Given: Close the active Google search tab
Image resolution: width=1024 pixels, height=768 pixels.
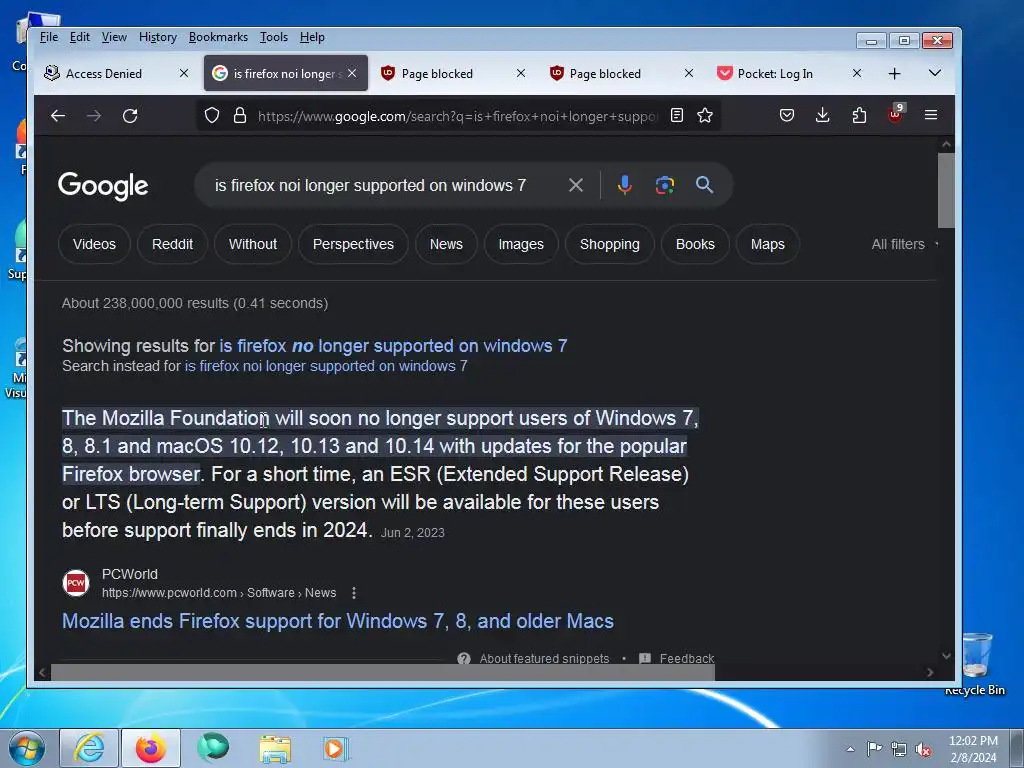Looking at the screenshot, I should [352, 73].
